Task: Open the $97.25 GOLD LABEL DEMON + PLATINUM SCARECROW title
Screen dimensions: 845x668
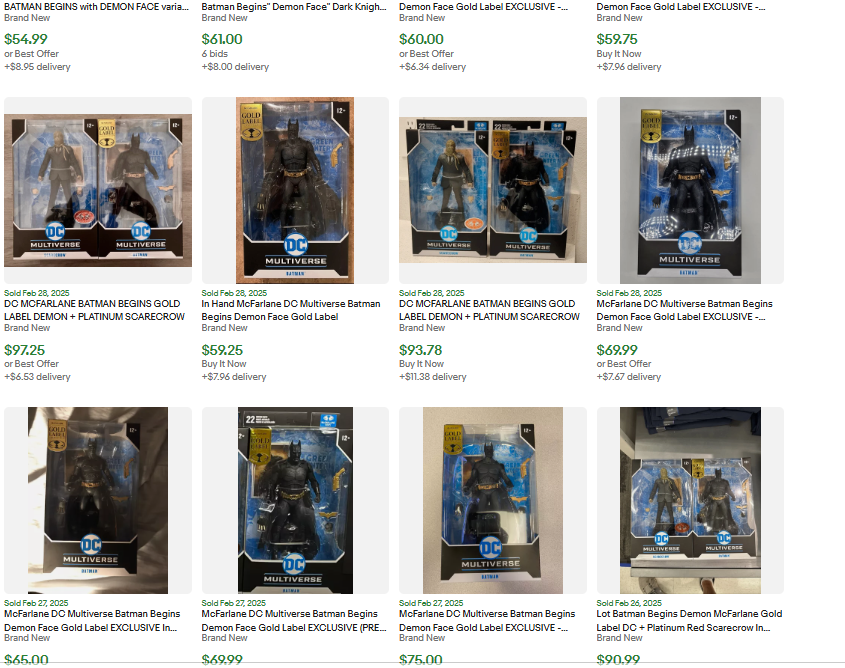Action: (x=94, y=310)
